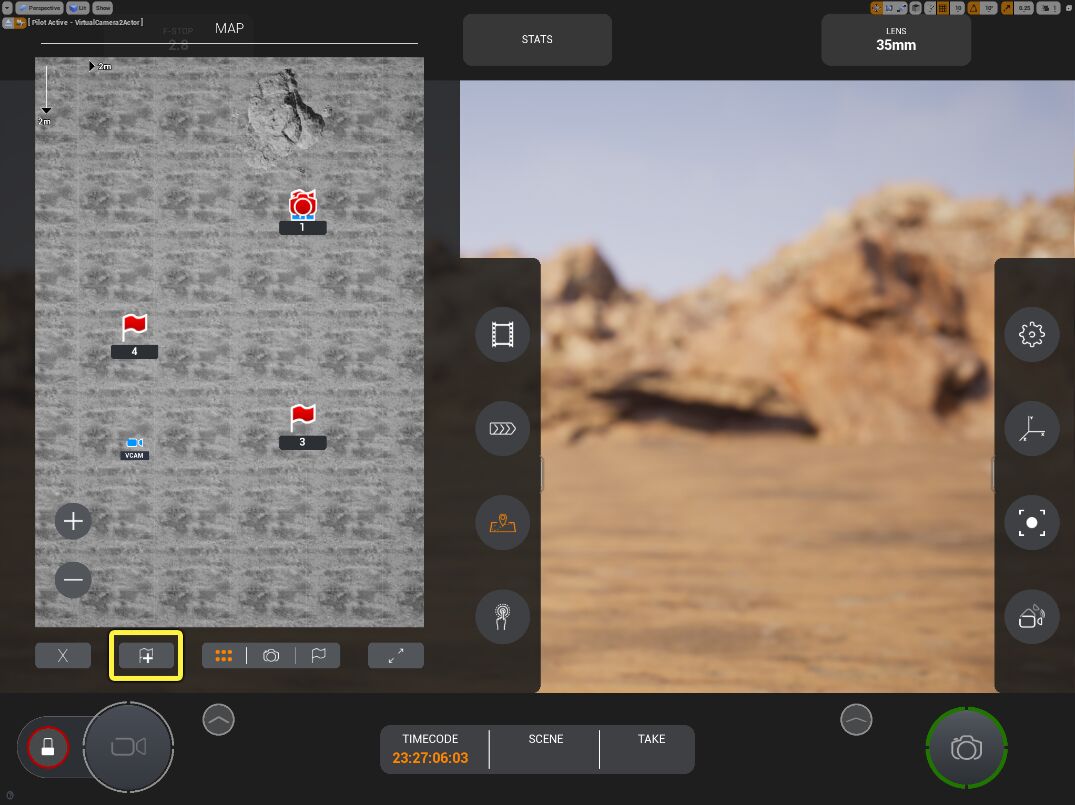Viewport: 1075px width, 805px height.
Task: Expand the map to full size
Action: 396,656
